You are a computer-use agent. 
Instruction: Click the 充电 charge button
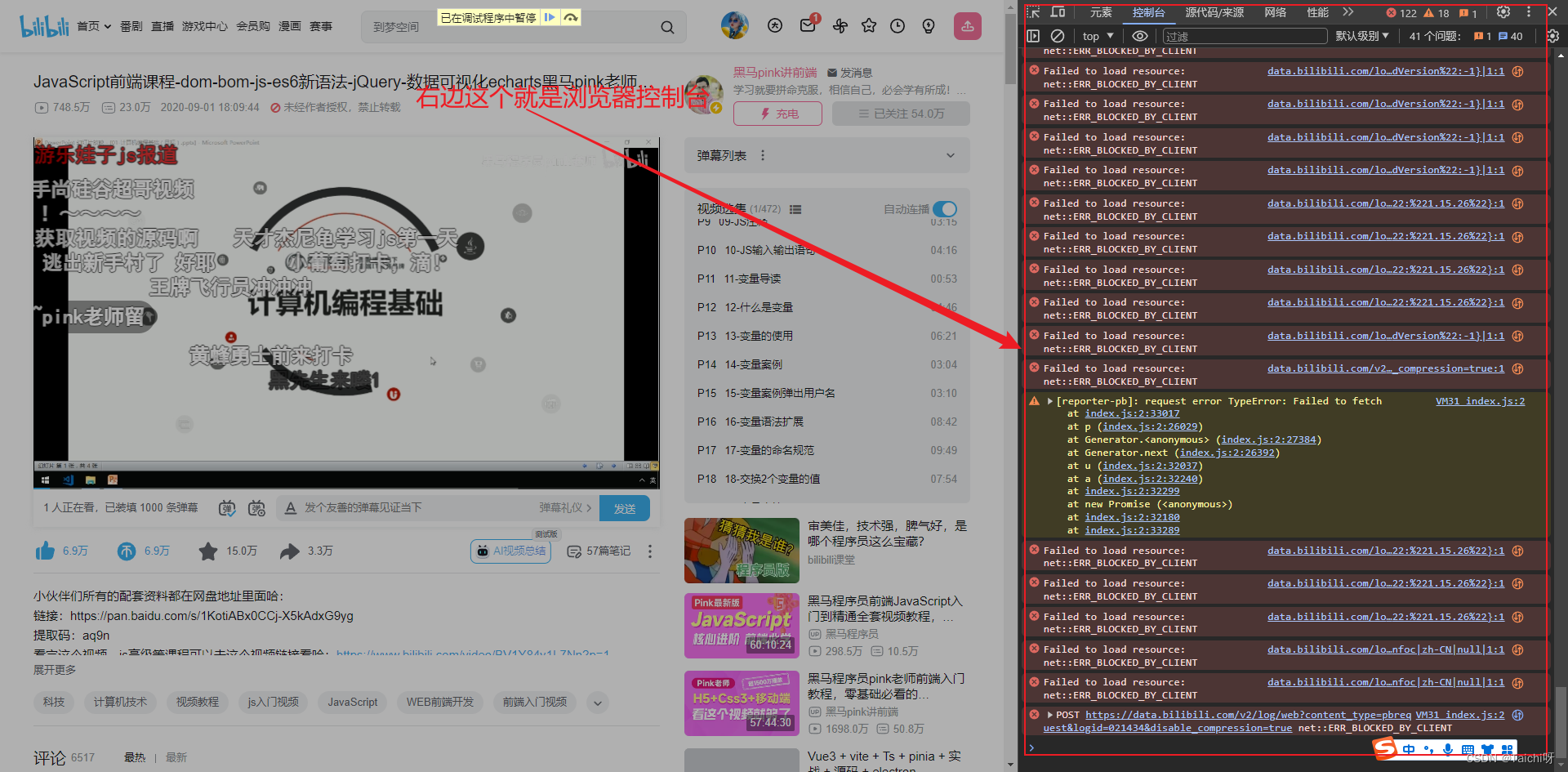tap(777, 114)
